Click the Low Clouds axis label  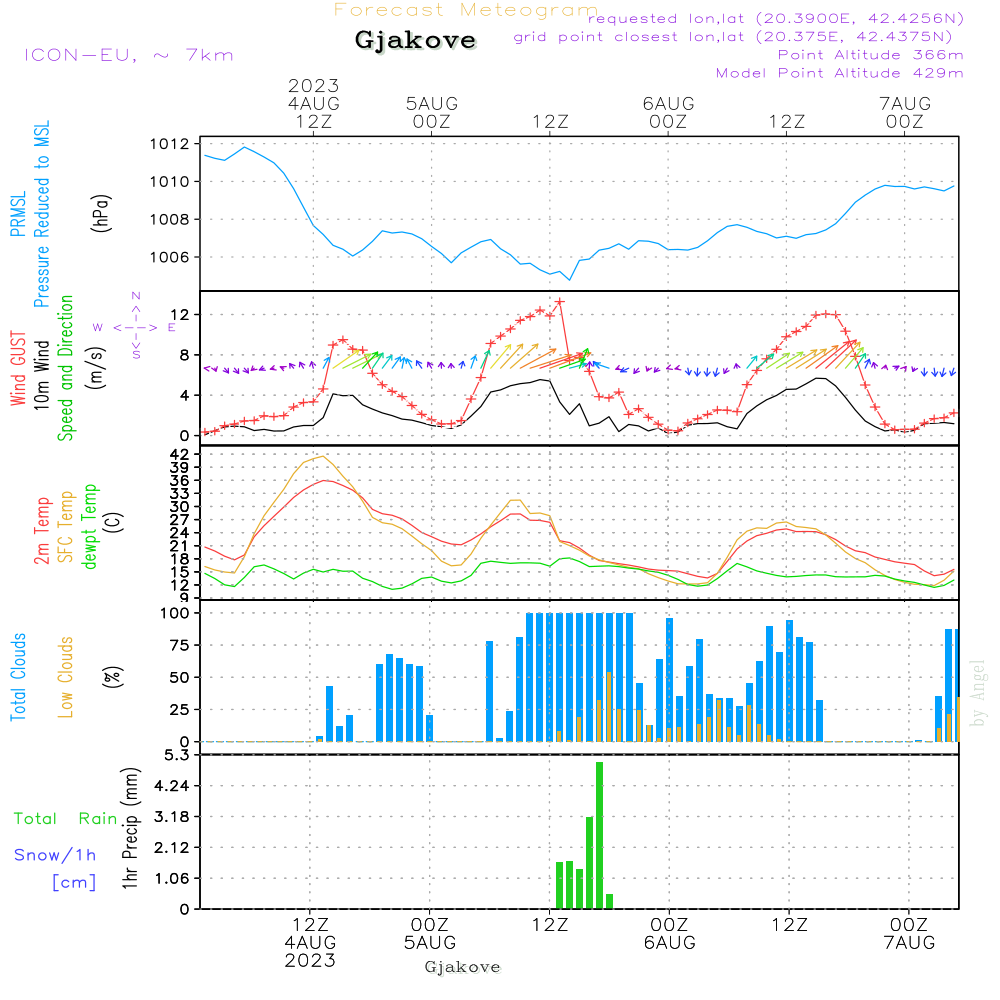tap(66, 677)
